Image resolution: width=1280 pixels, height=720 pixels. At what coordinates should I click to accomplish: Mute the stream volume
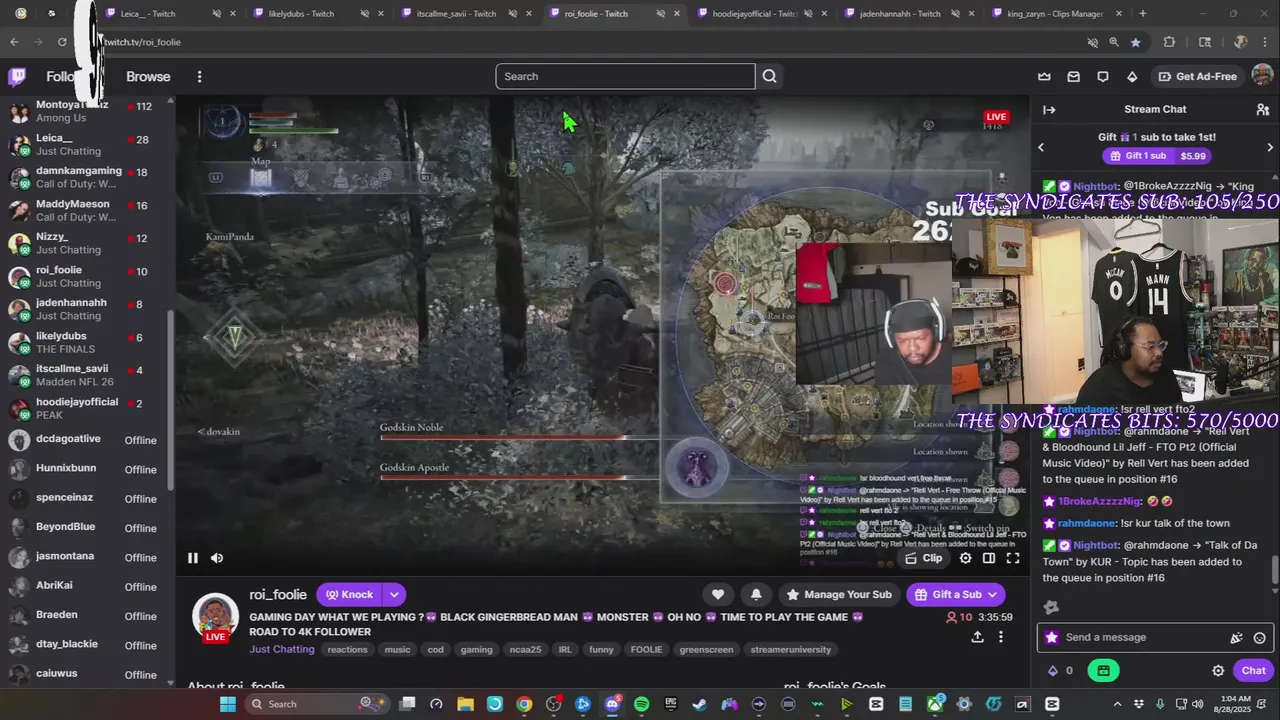click(217, 558)
